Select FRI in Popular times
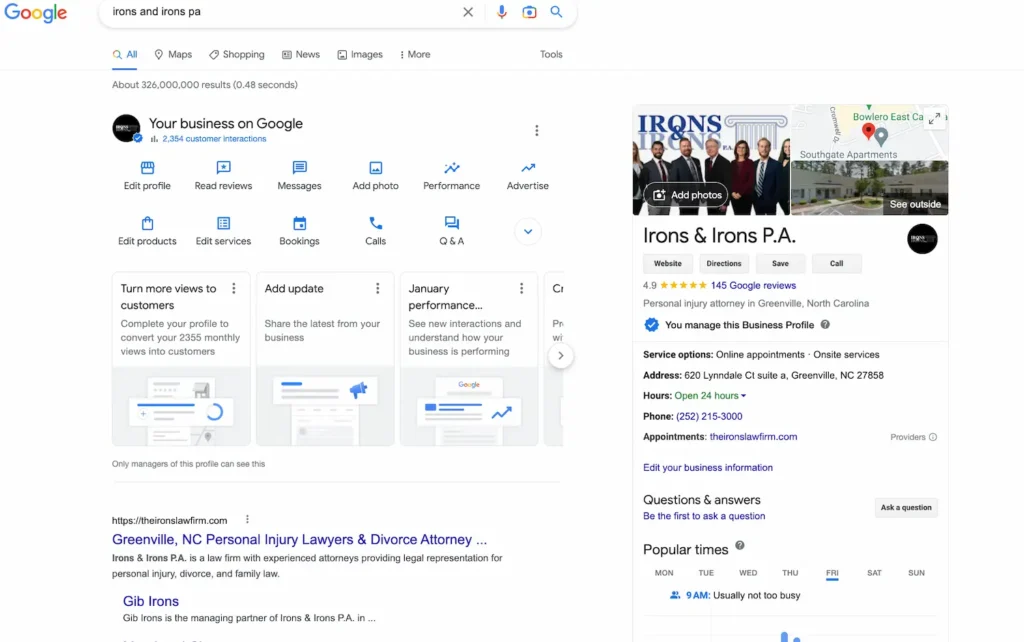Viewport: 1024px width, 642px height. click(x=832, y=573)
